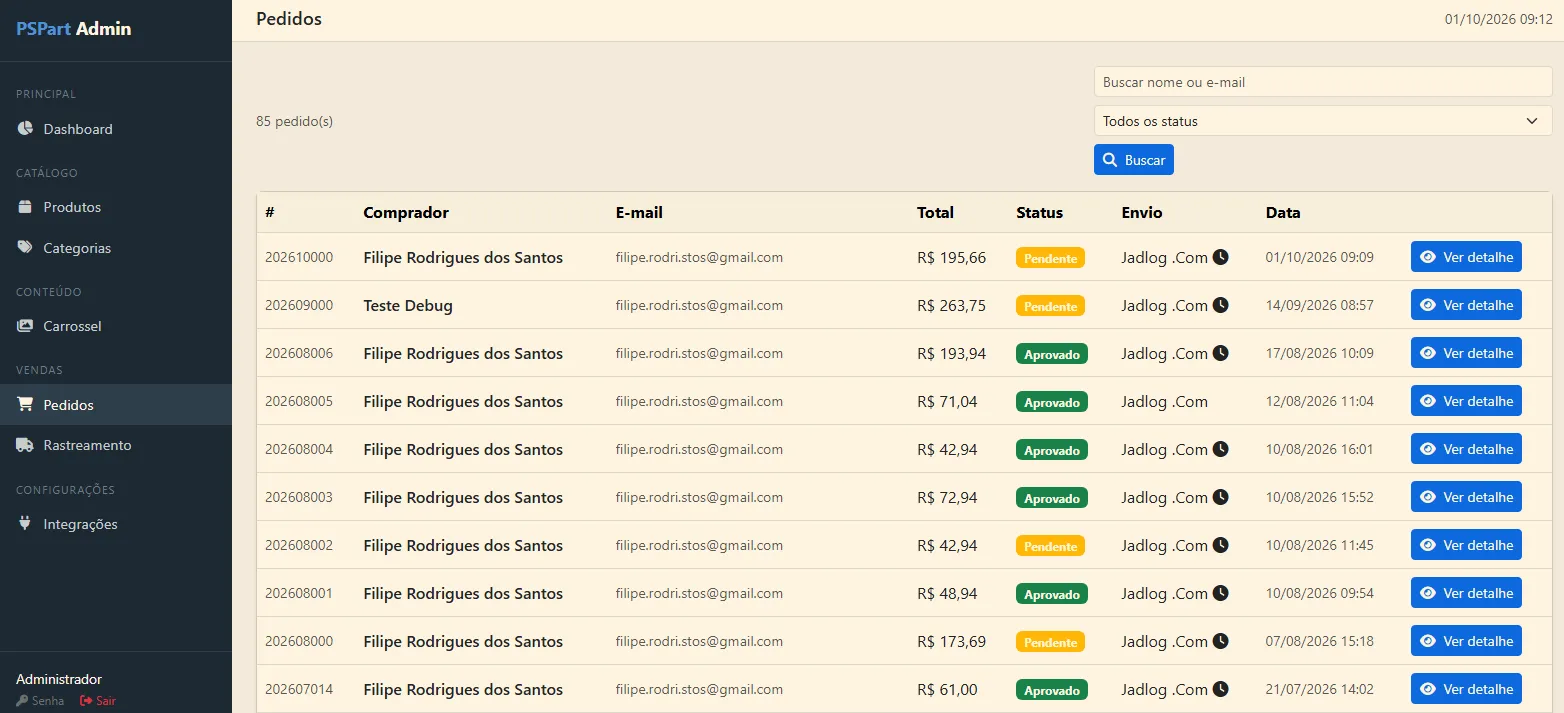Click Jadlog .Com in order 202608005 row
The width and height of the screenshot is (1564, 713).
pyautogui.click(x=1164, y=401)
